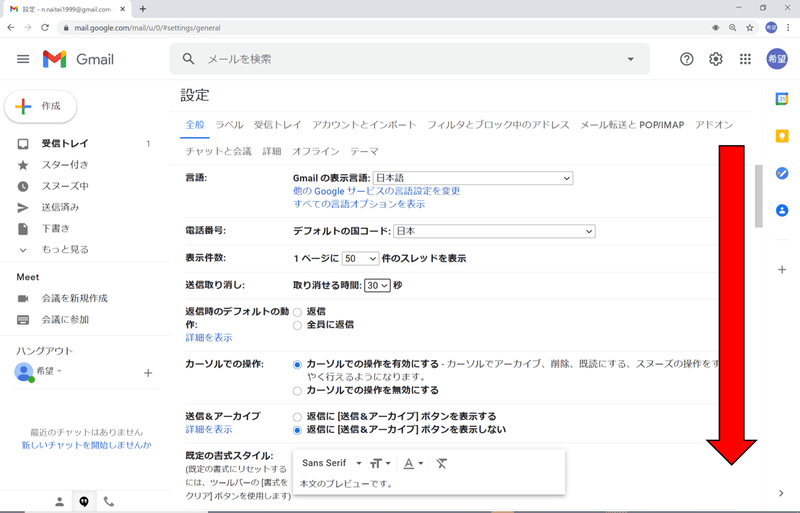Viewport: 800px width, 513px height.
Task: Click the plus icon to get add-ons
Action: point(782,270)
